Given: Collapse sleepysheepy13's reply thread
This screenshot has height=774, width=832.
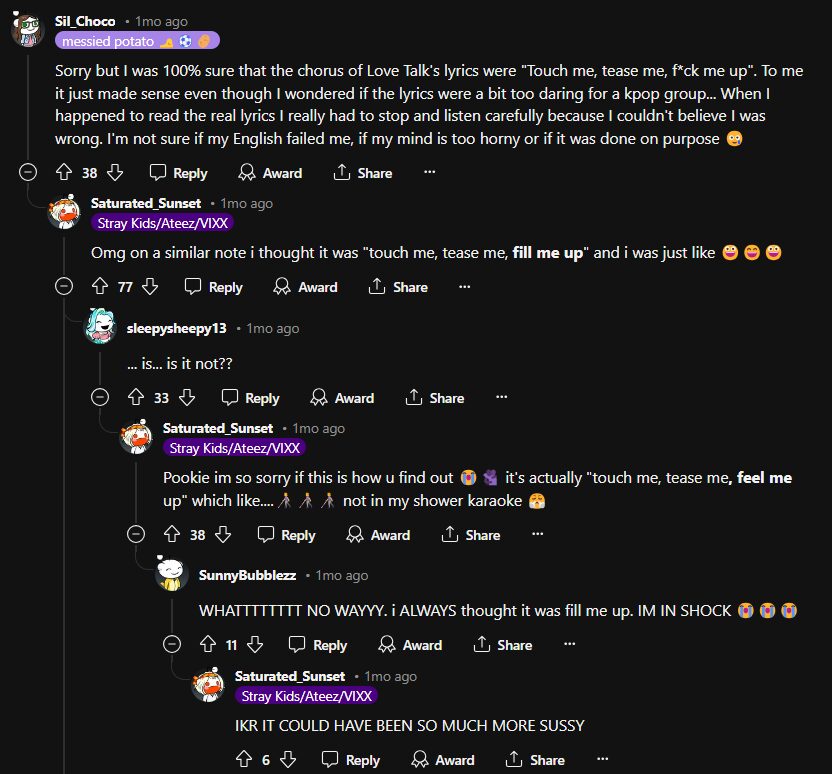Looking at the screenshot, I should tap(99, 398).
